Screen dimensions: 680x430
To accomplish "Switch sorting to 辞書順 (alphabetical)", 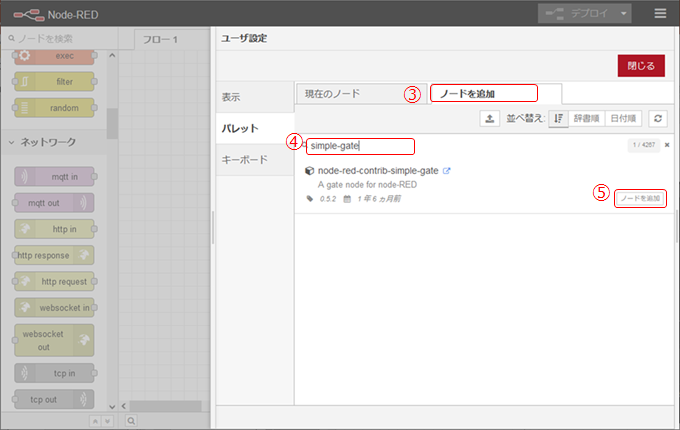I will click(587, 119).
